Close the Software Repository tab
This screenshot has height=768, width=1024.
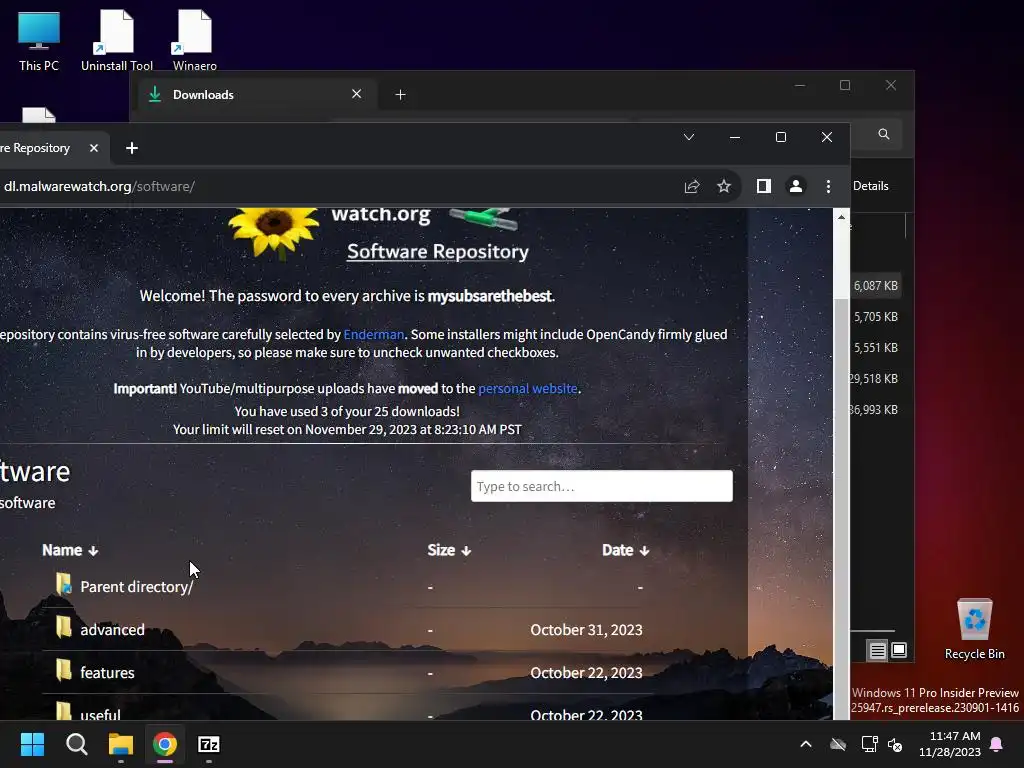click(94, 148)
